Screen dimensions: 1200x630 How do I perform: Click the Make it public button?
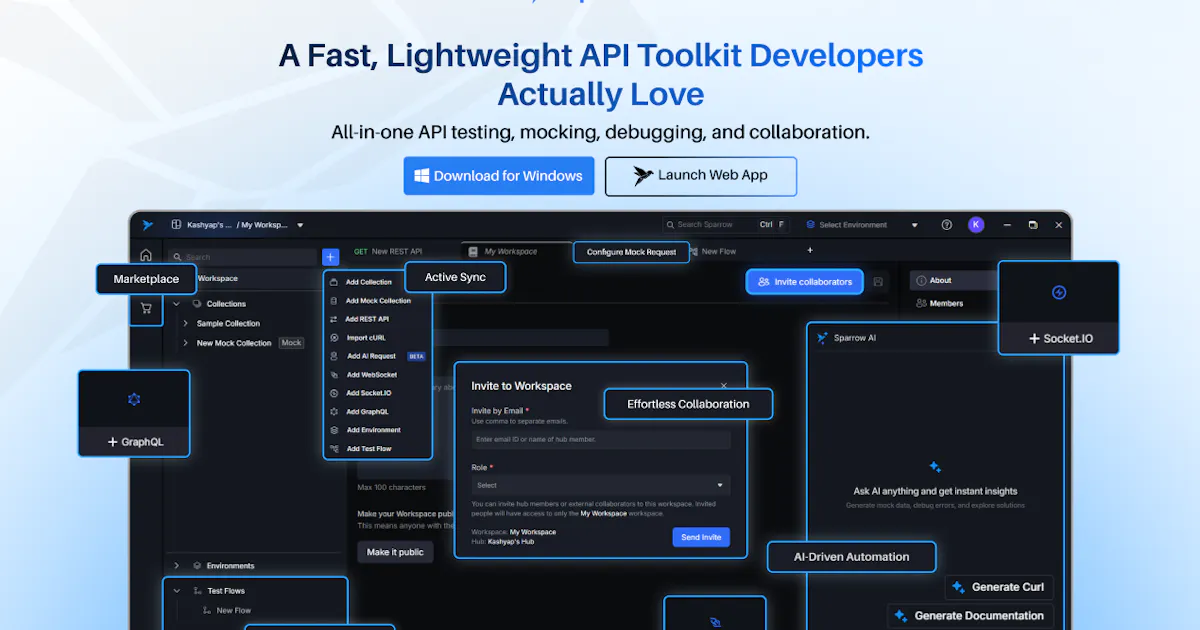[x=395, y=552]
